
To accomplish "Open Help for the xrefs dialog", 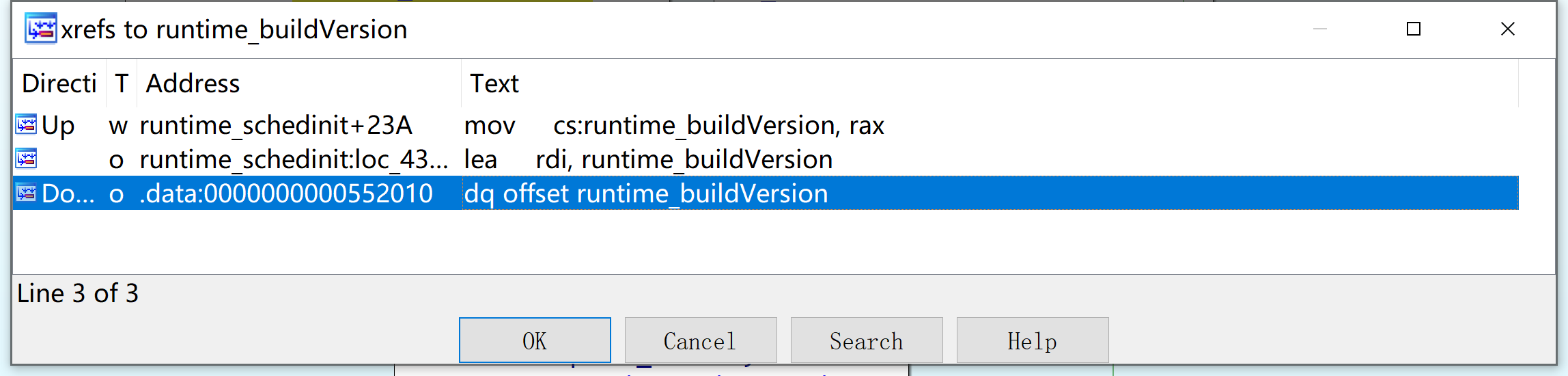I will pos(1033,340).
